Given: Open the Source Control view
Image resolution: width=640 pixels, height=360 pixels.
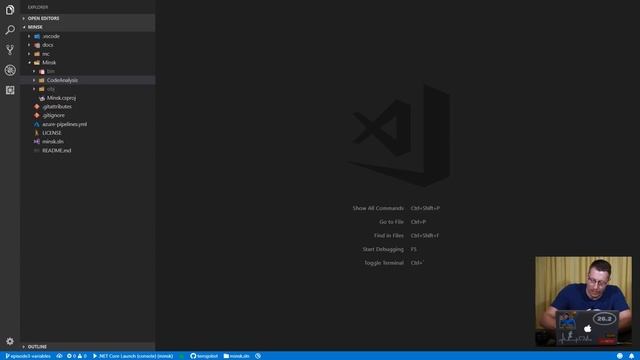Looking at the screenshot, I should click(10, 50).
